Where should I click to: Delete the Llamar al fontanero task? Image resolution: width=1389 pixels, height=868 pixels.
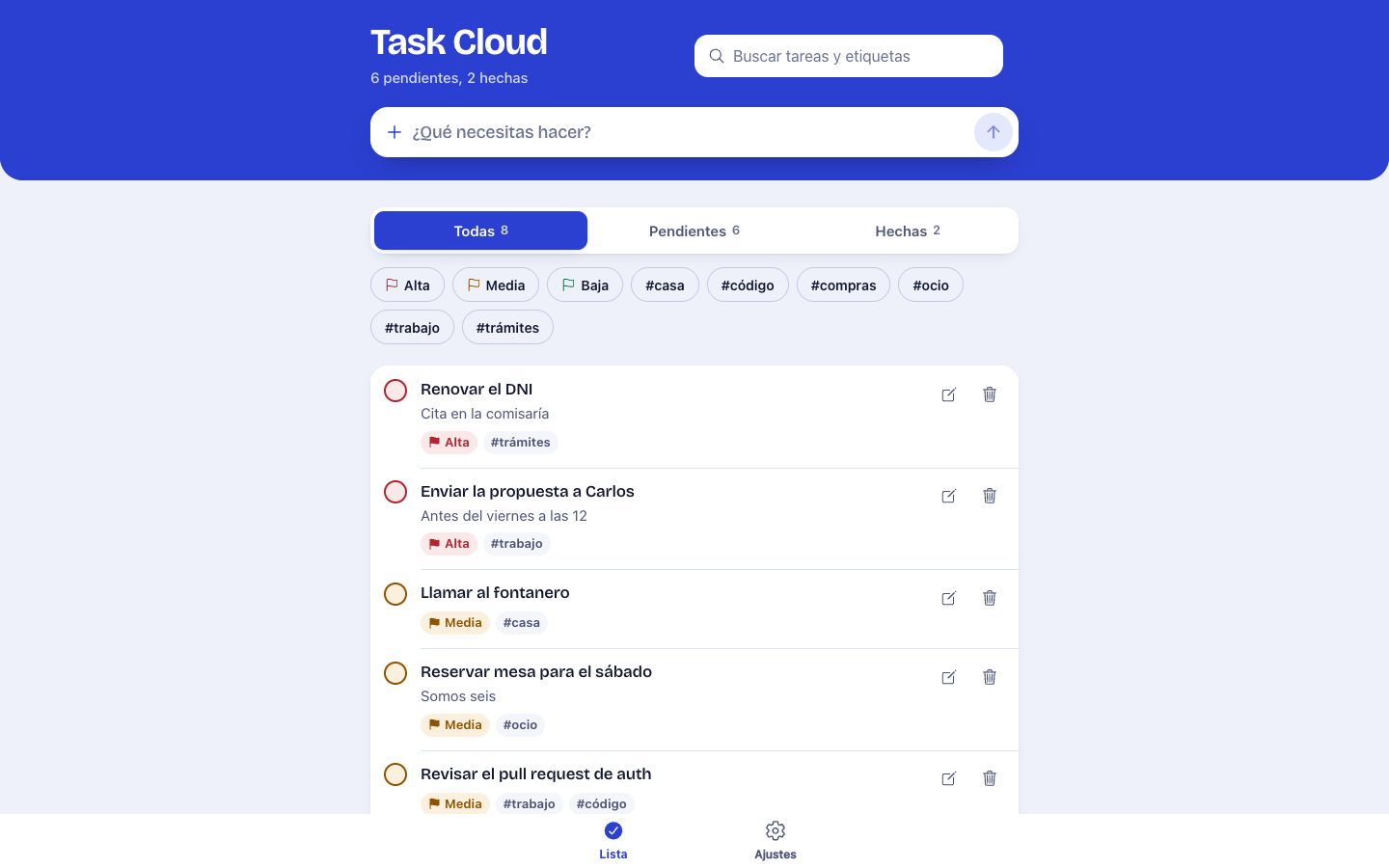(990, 598)
